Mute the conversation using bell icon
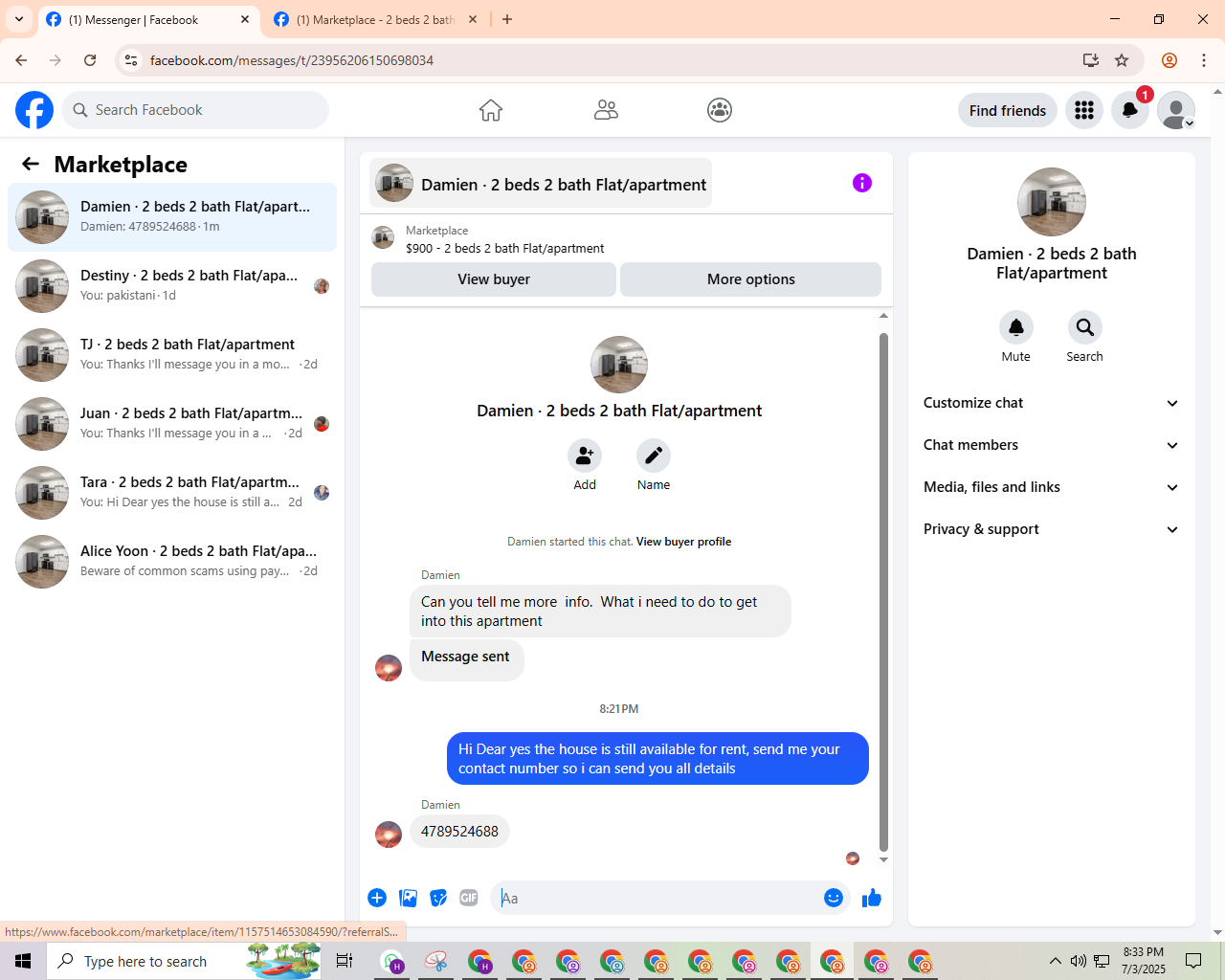The width and height of the screenshot is (1225, 980). [x=1016, y=327]
